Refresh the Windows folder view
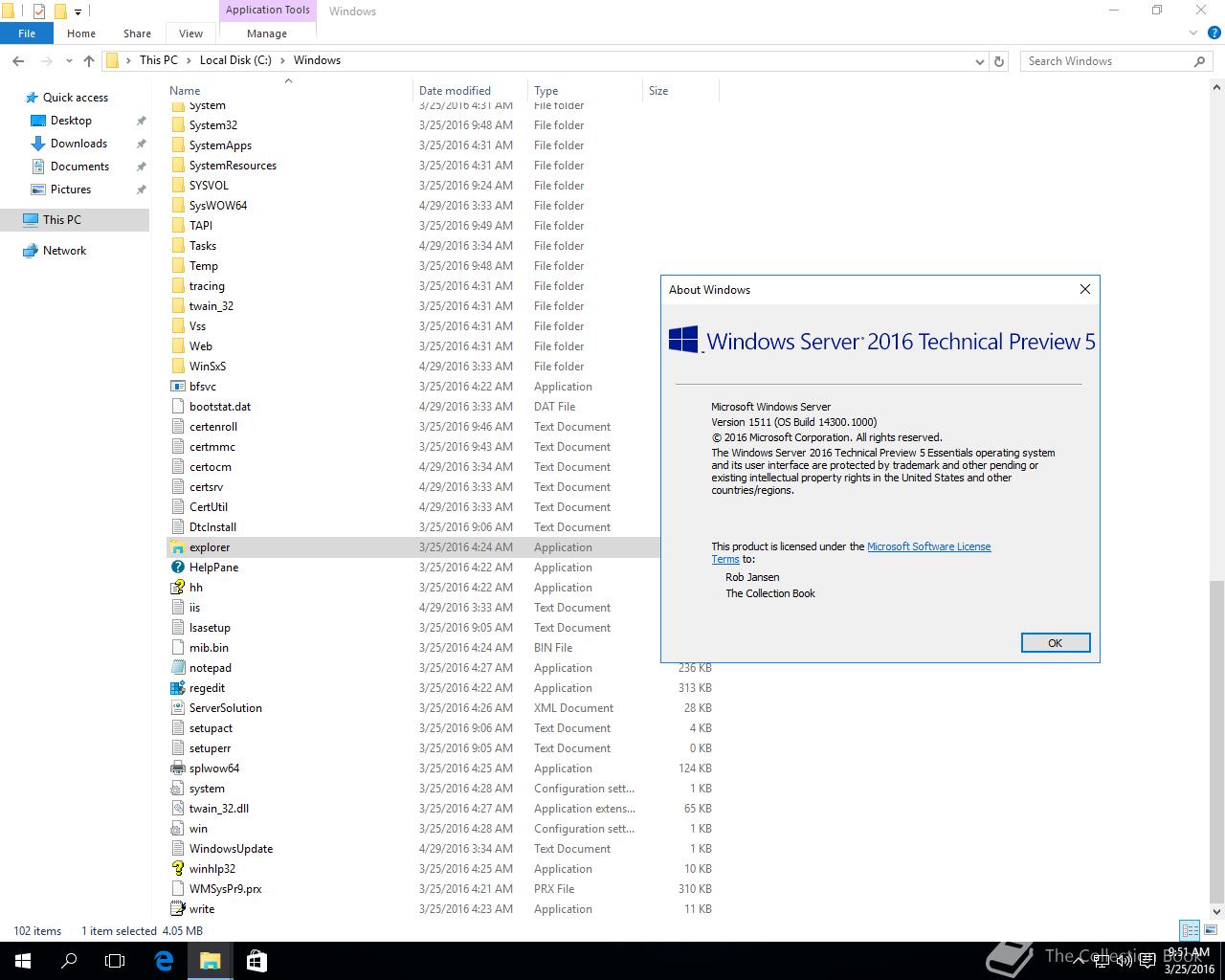Viewport: 1225px width, 980px height. tap(999, 60)
